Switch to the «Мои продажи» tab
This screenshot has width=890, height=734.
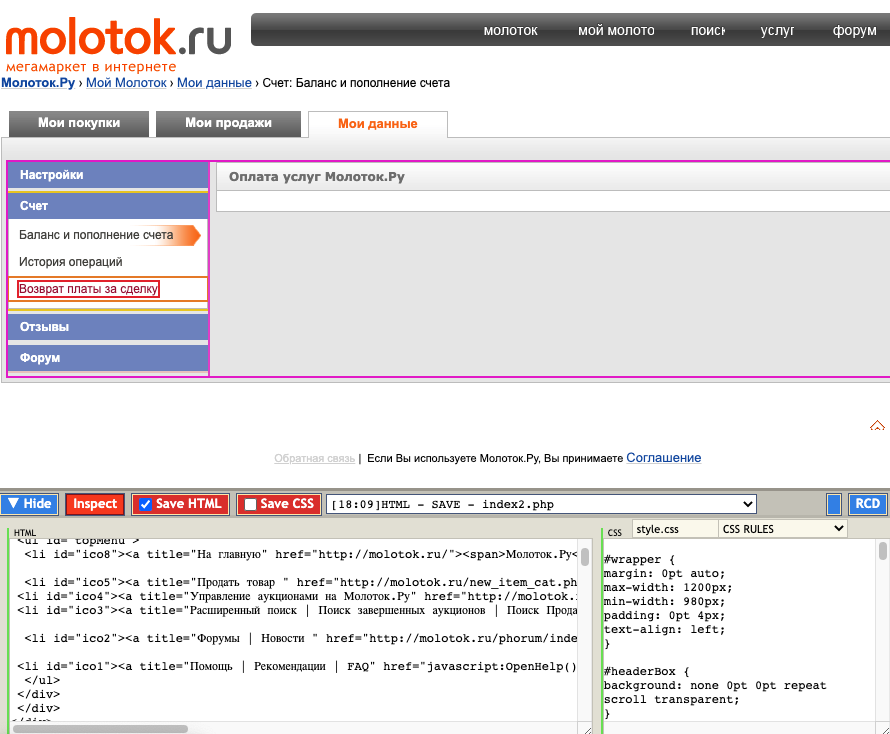[228, 123]
